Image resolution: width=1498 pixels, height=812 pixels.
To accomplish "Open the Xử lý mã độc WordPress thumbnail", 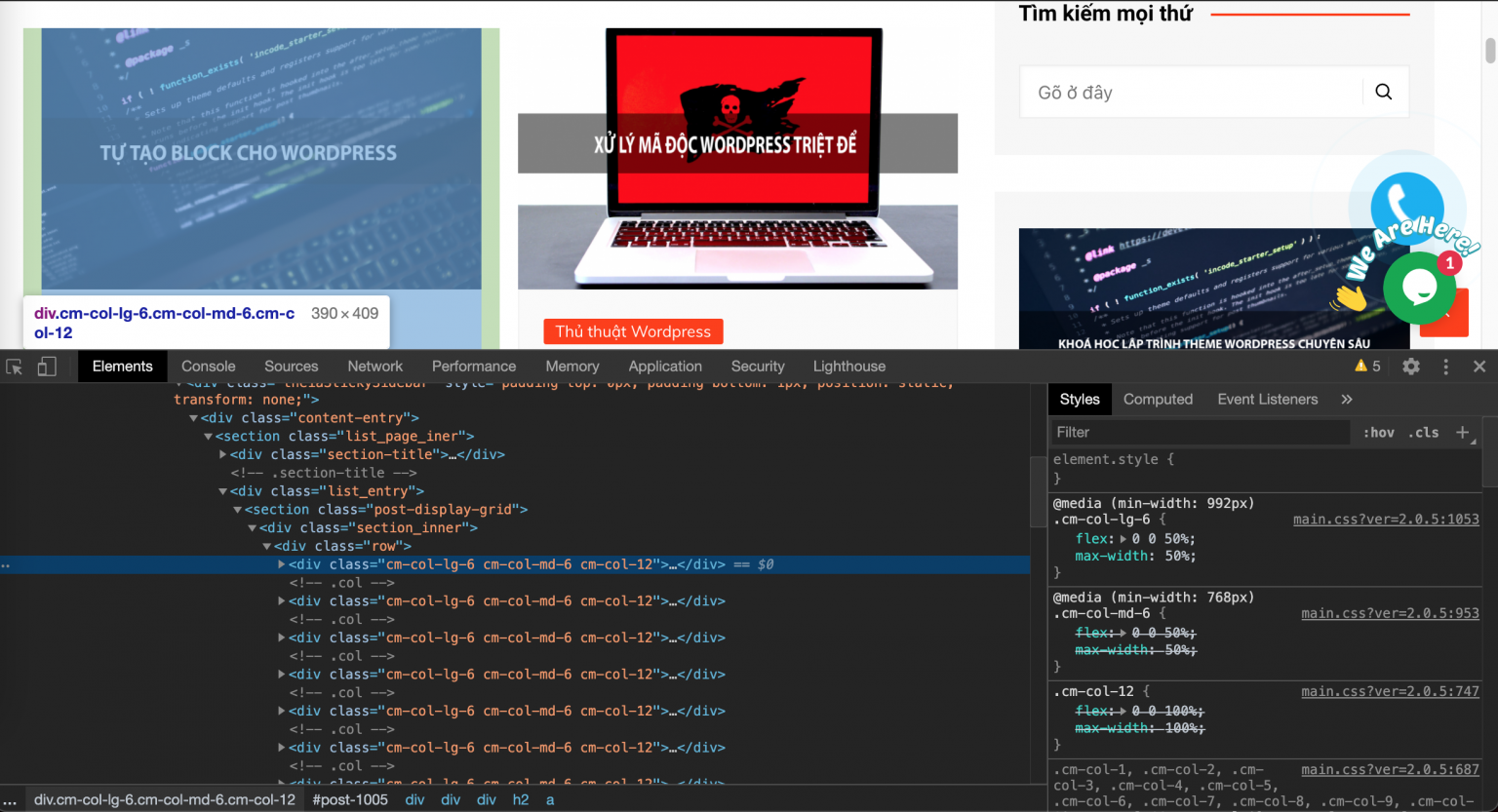I will tap(737, 159).
